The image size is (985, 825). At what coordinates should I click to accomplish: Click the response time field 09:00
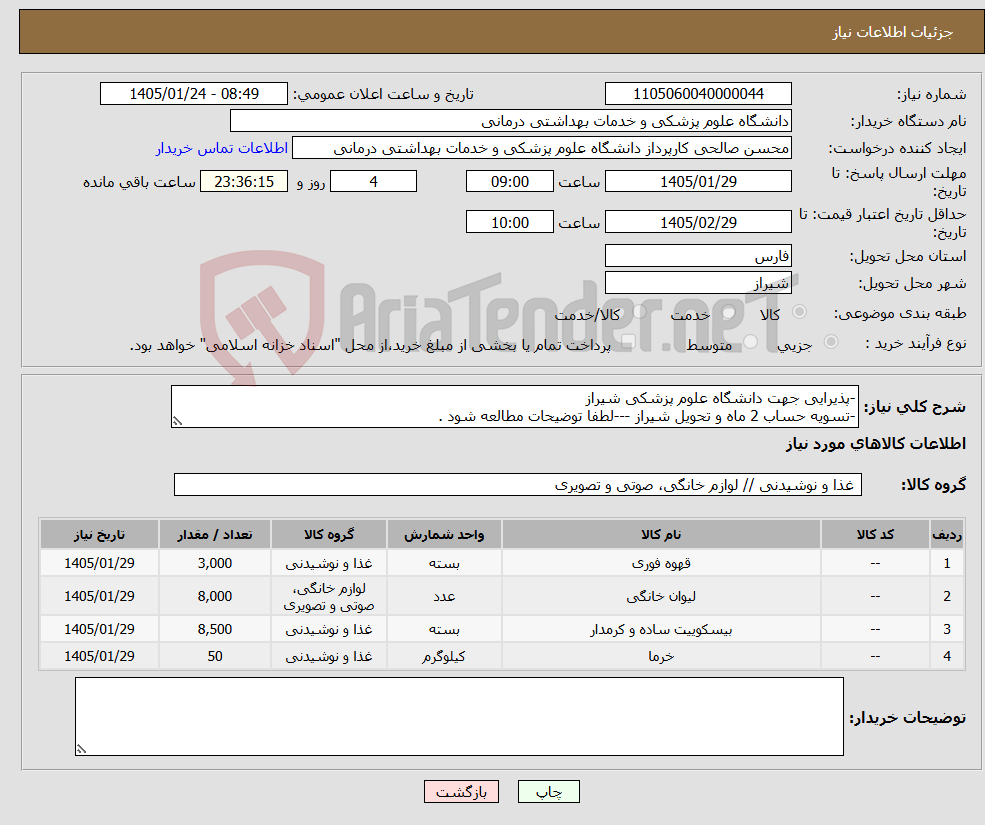[x=509, y=182]
